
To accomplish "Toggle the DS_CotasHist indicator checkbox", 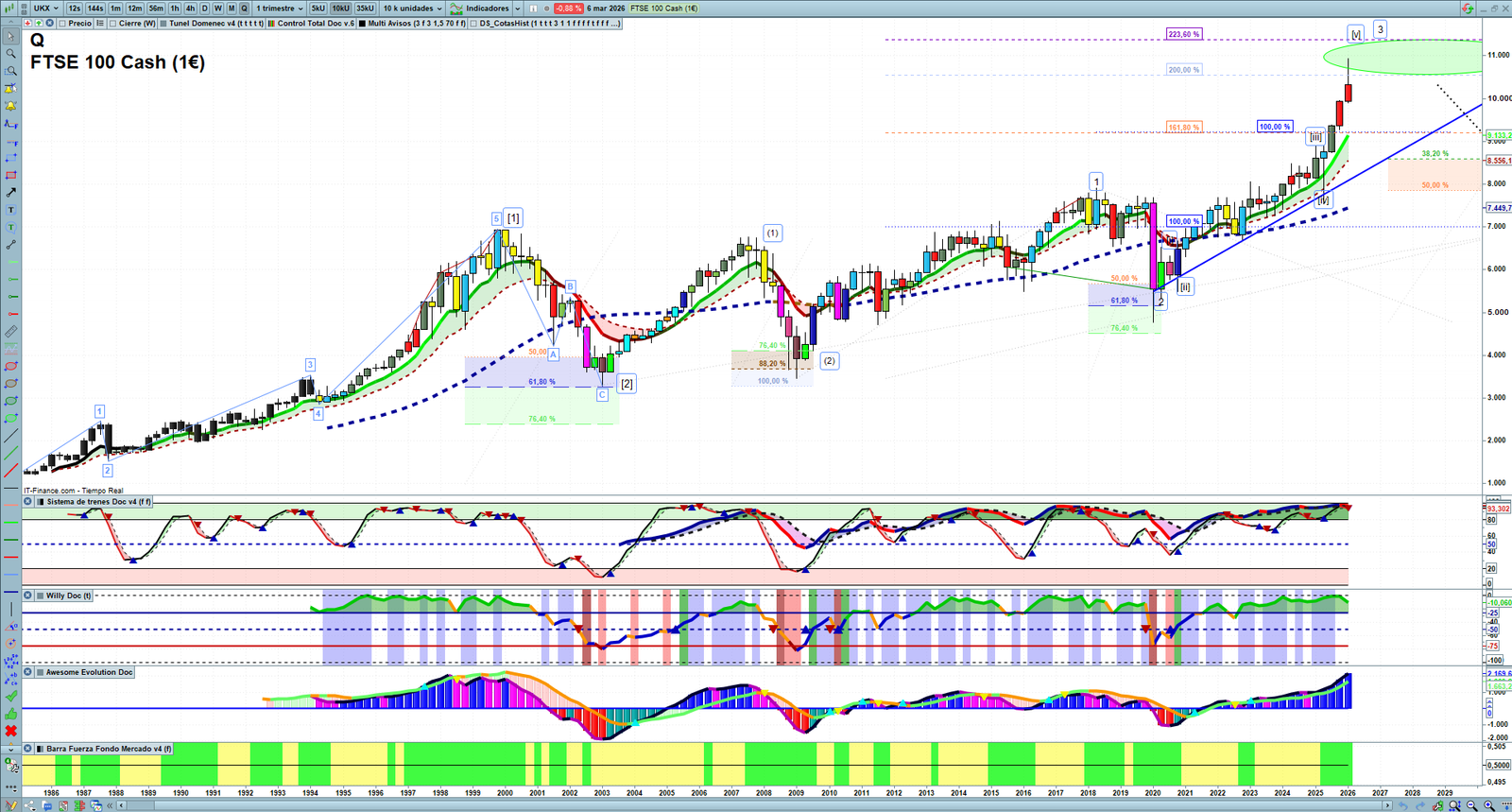I will (x=474, y=24).
